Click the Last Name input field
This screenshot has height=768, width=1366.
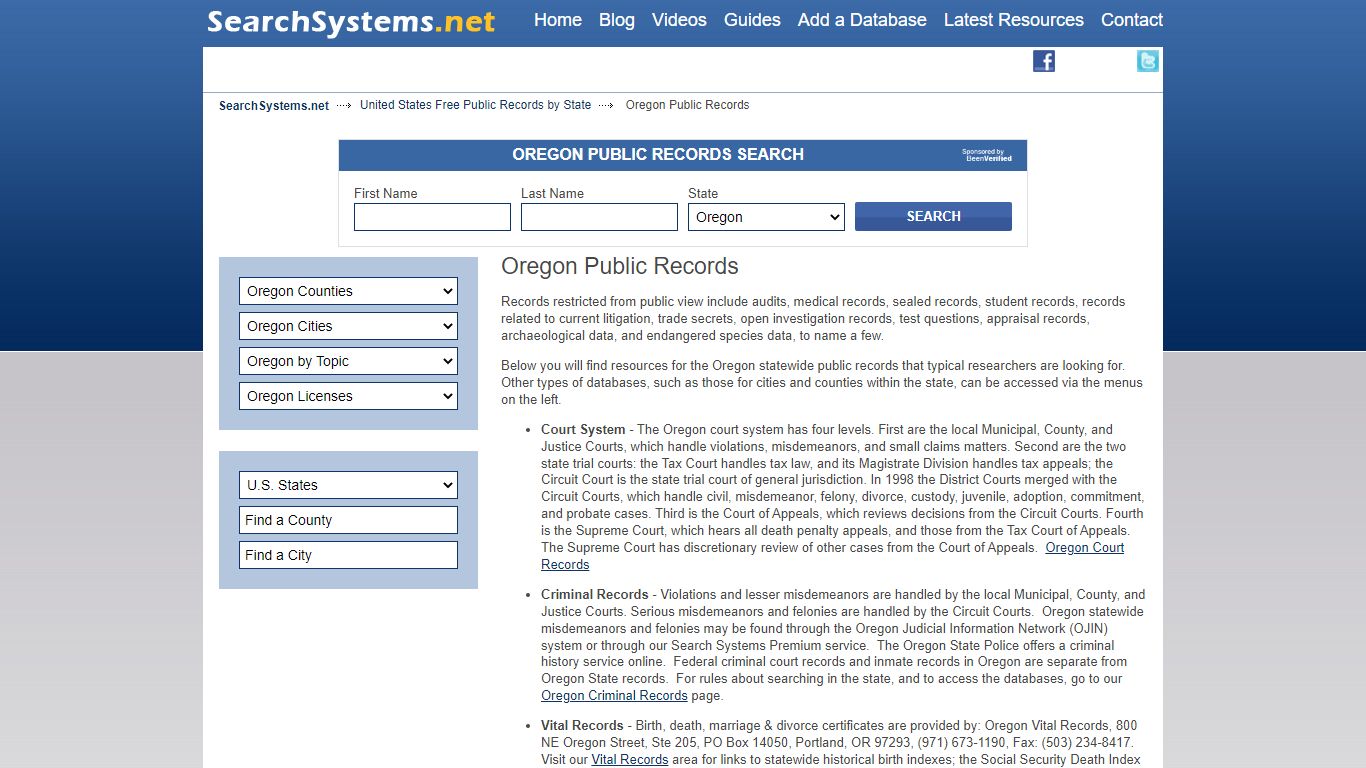click(x=599, y=217)
